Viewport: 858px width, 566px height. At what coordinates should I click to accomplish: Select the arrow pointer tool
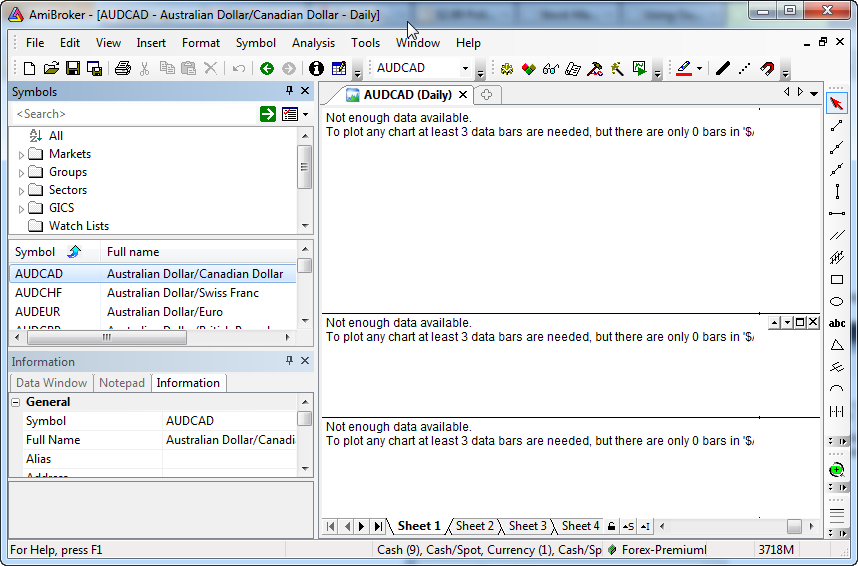(x=836, y=103)
